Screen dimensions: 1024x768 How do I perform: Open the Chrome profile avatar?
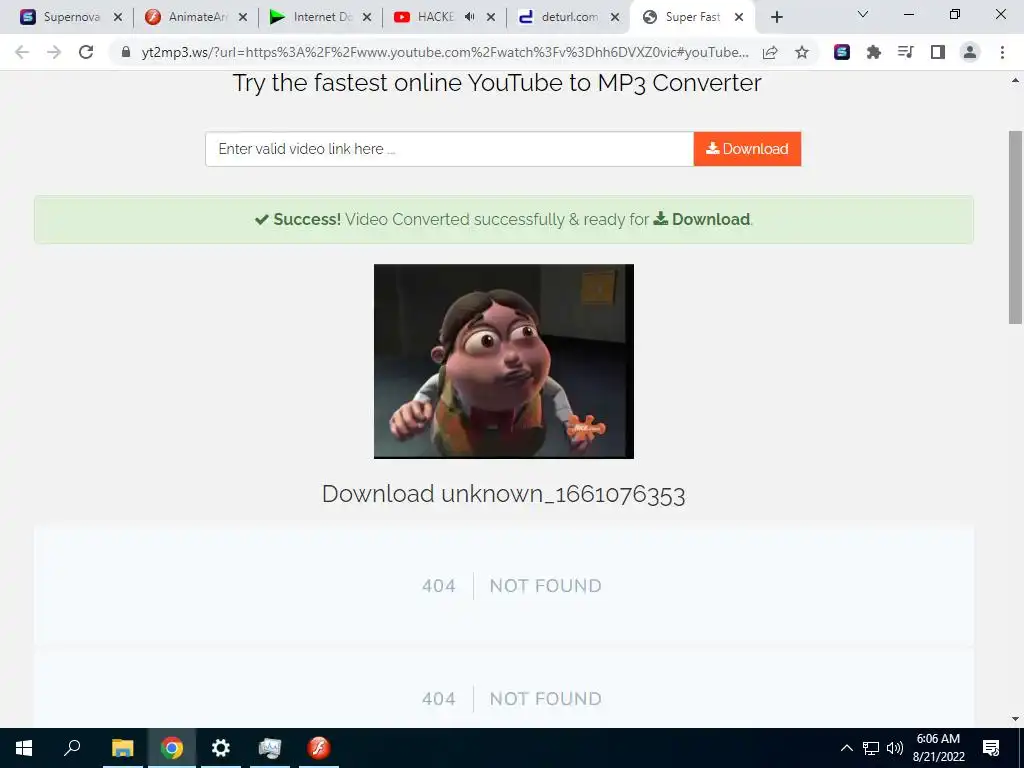[x=970, y=52]
